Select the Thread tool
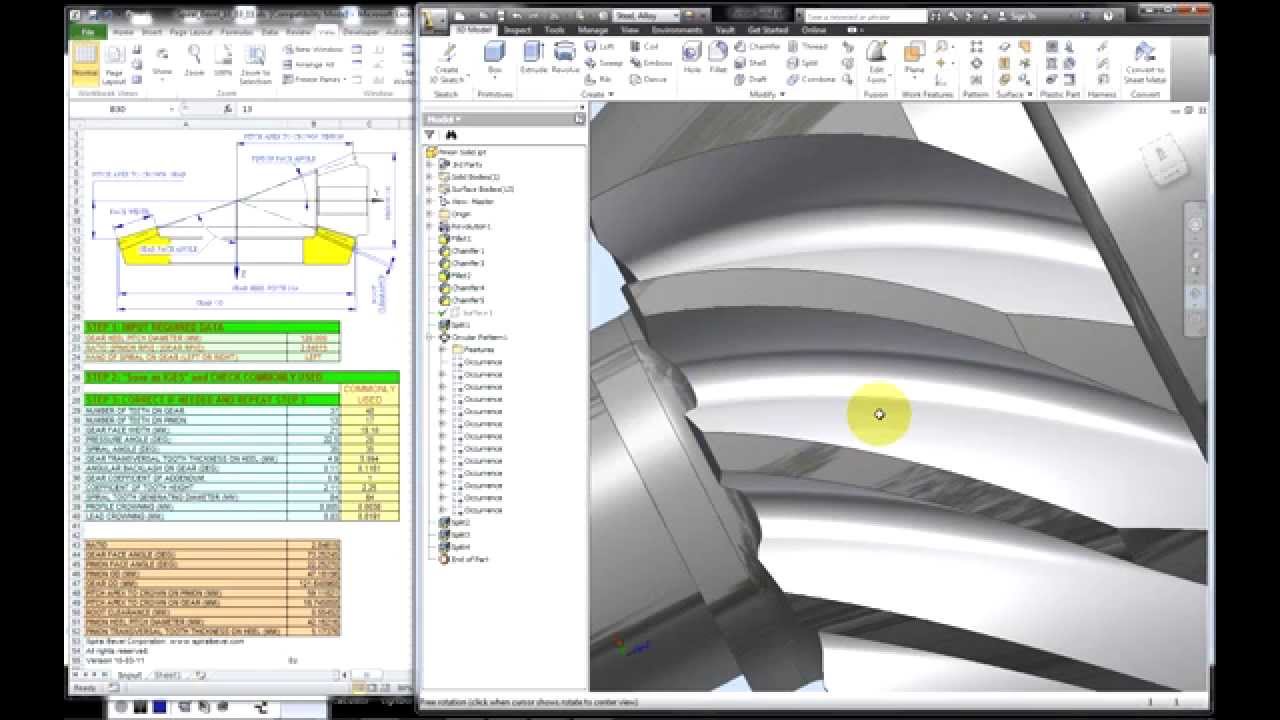This screenshot has width=1280, height=720. [x=807, y=47]
